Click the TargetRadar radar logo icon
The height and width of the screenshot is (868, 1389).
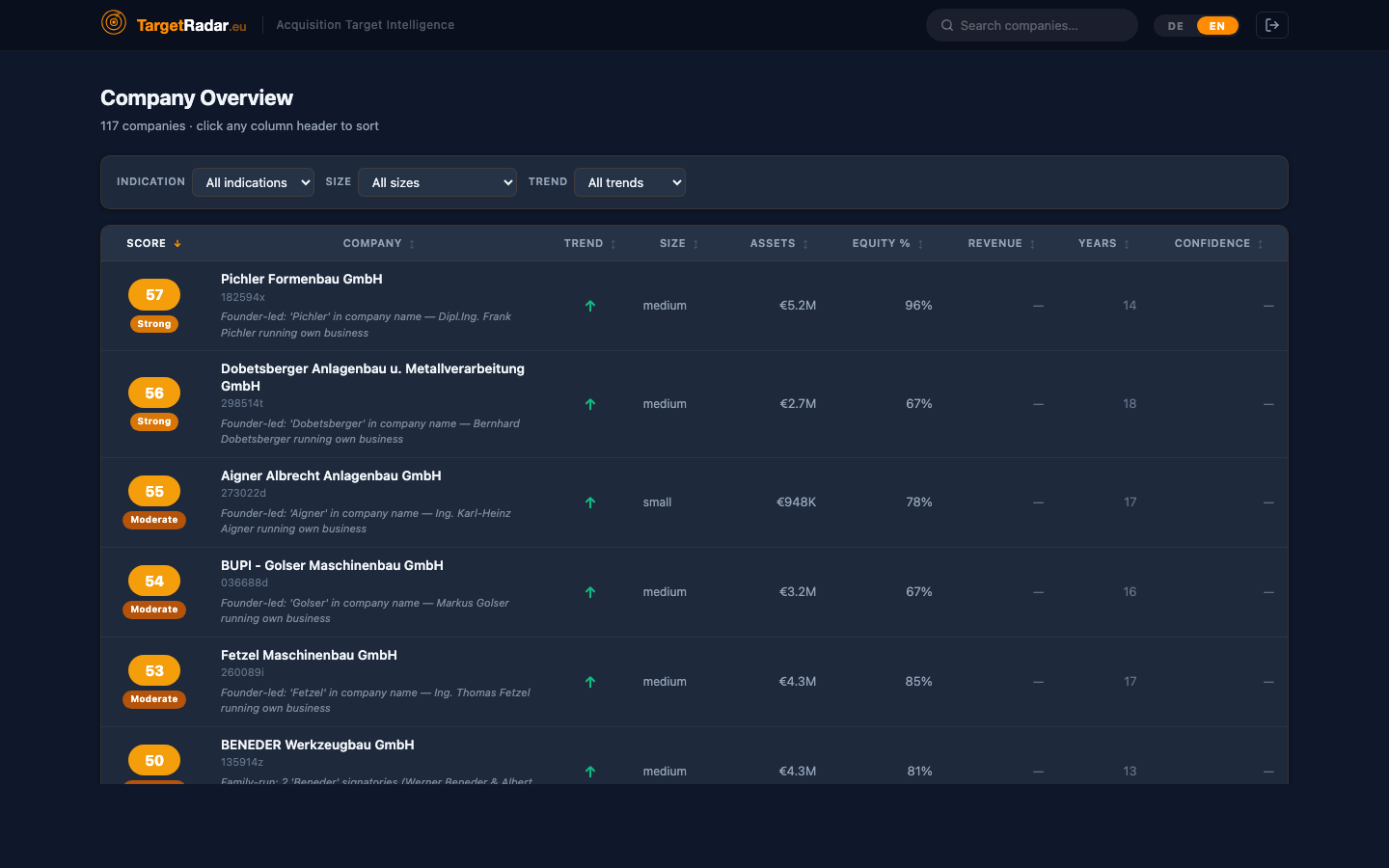coord(114,22)
